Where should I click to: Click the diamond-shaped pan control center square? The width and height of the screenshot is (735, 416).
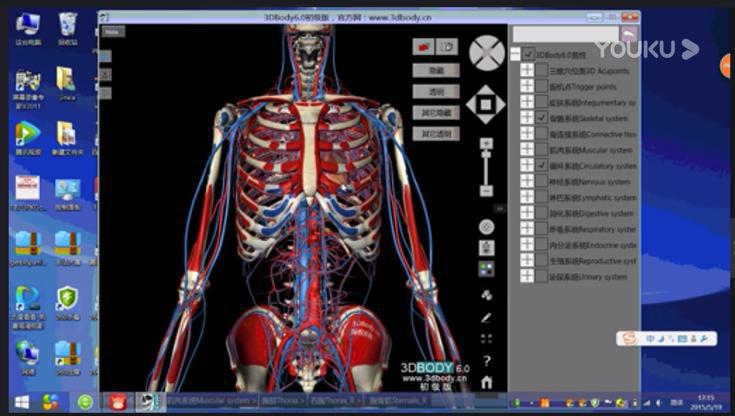click(486, 104)
